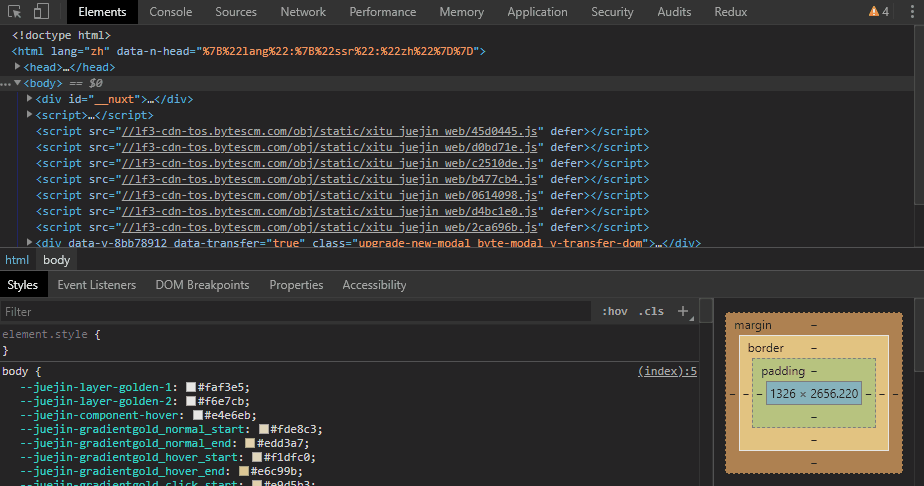Open the Audits tab
924x486 pixels.
tap(674, 12)
